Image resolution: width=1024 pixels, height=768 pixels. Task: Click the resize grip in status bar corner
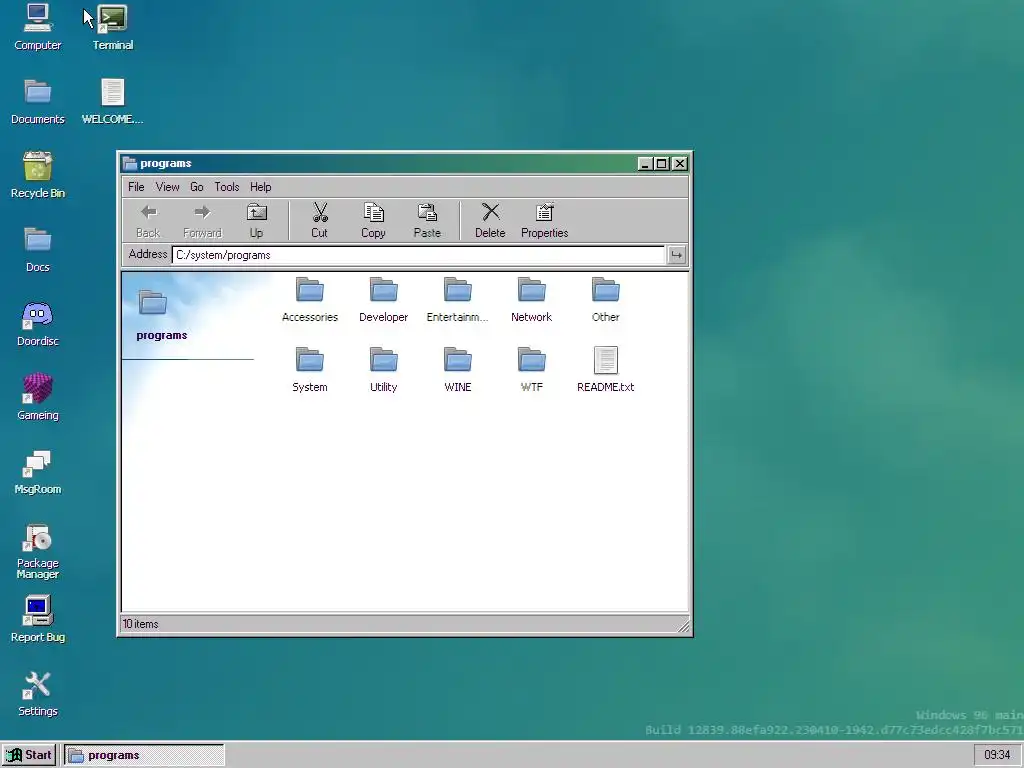point(683,626)
